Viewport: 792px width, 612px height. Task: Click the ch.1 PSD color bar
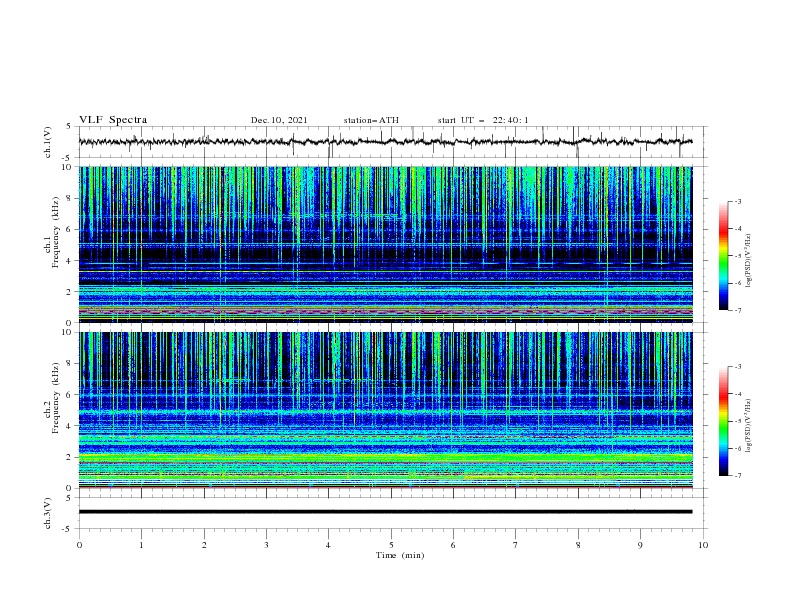click(x=723, y=256)
